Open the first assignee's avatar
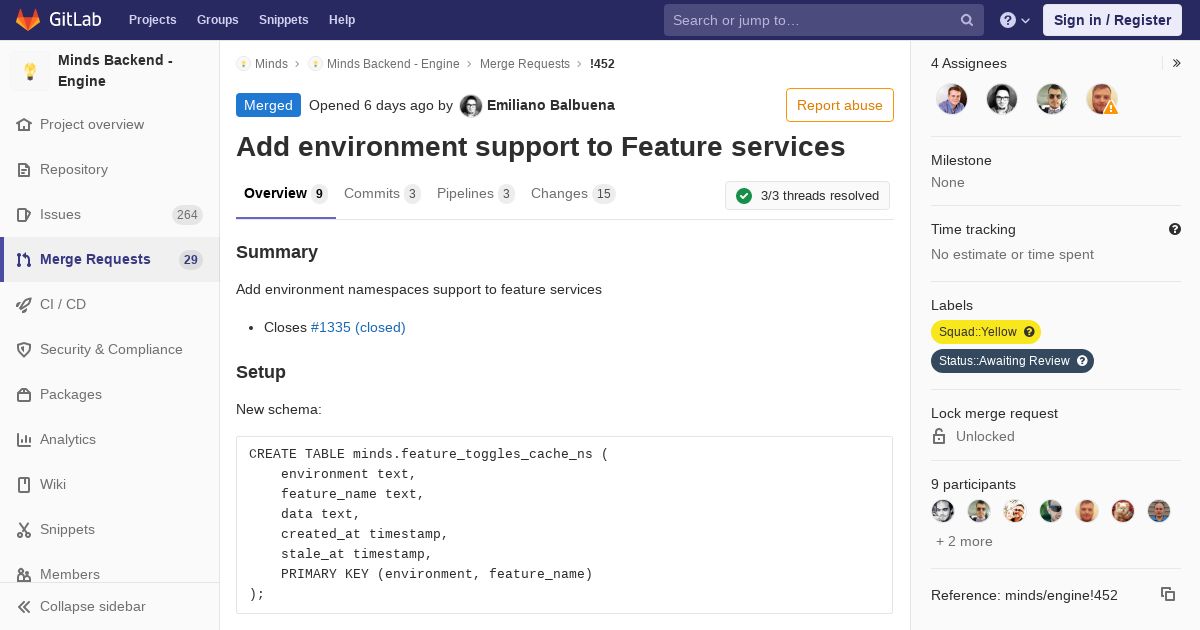 [951, 99]
